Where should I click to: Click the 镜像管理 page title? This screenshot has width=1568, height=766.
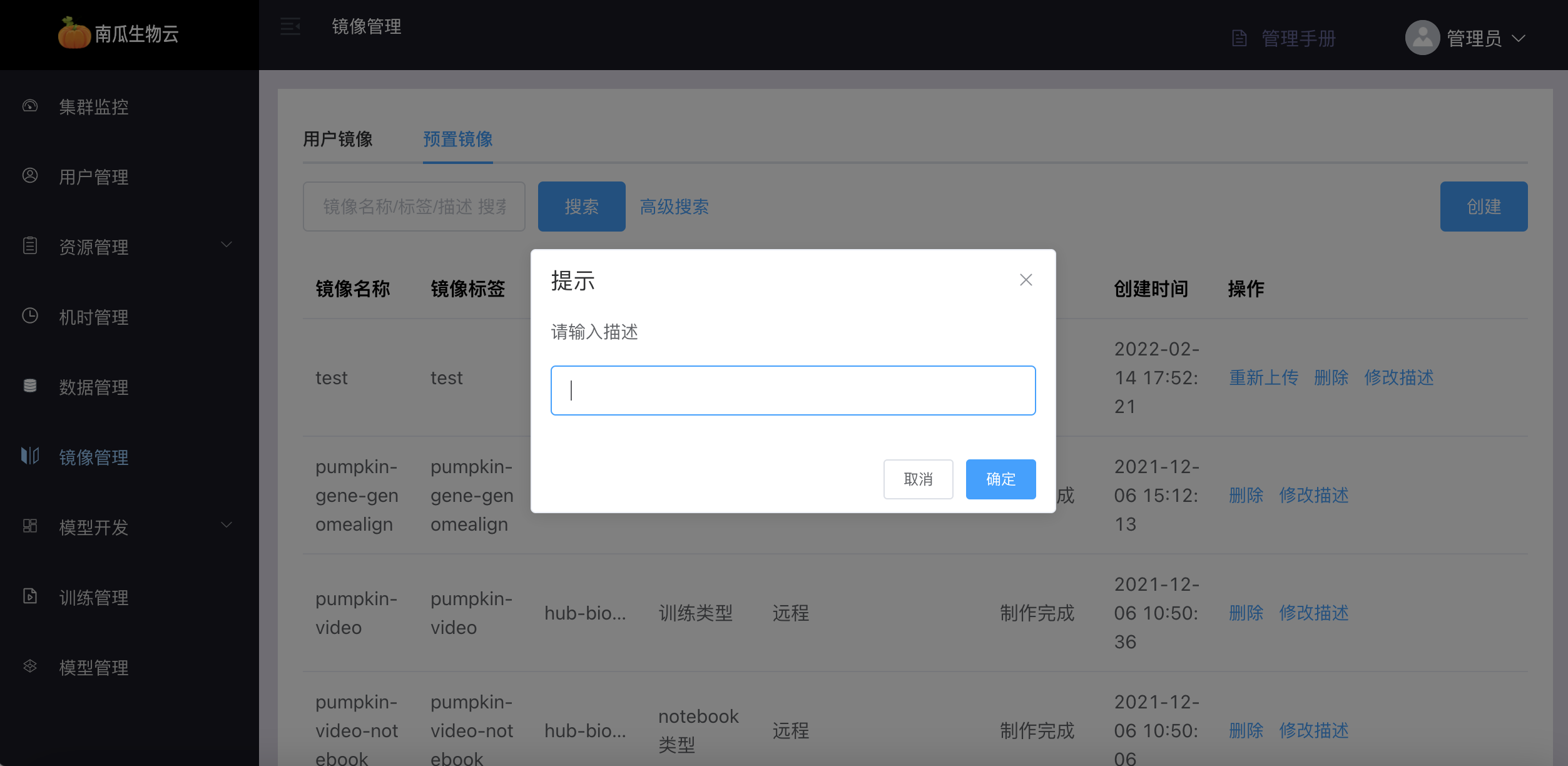367,26
